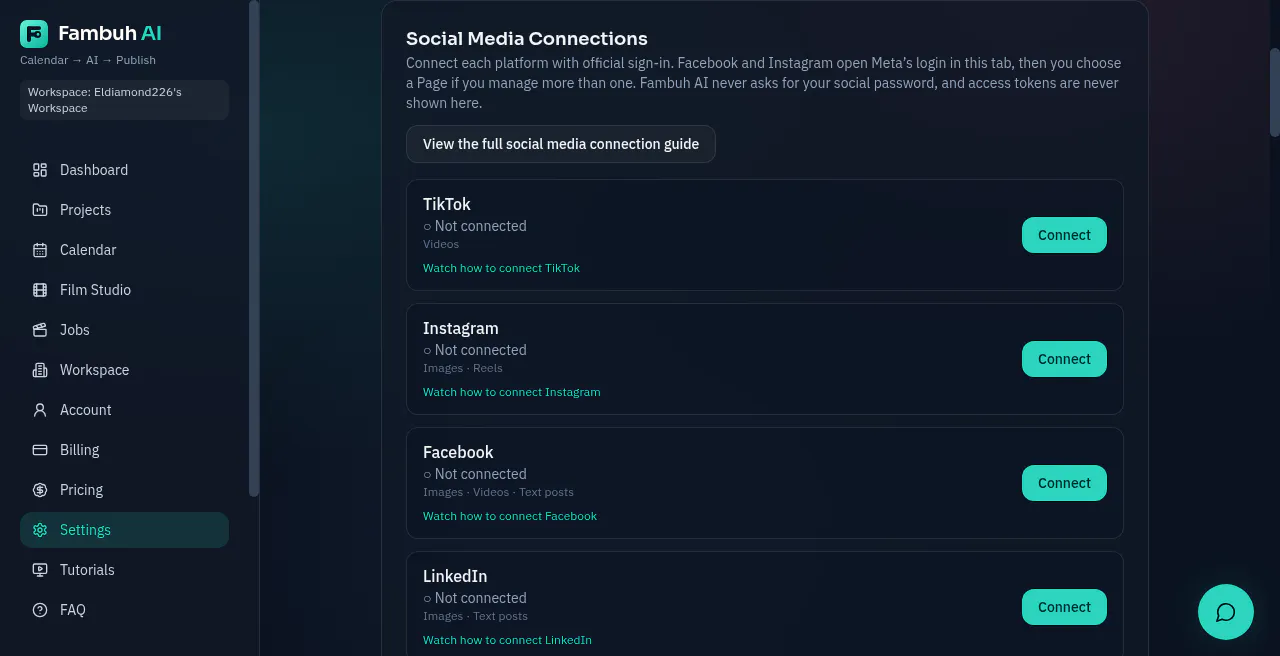Click the Tutorials monitor play icon
Image resolution: width=1280 pixels, height=656 pixels.
pyautogui.click(x=40, y=570)
